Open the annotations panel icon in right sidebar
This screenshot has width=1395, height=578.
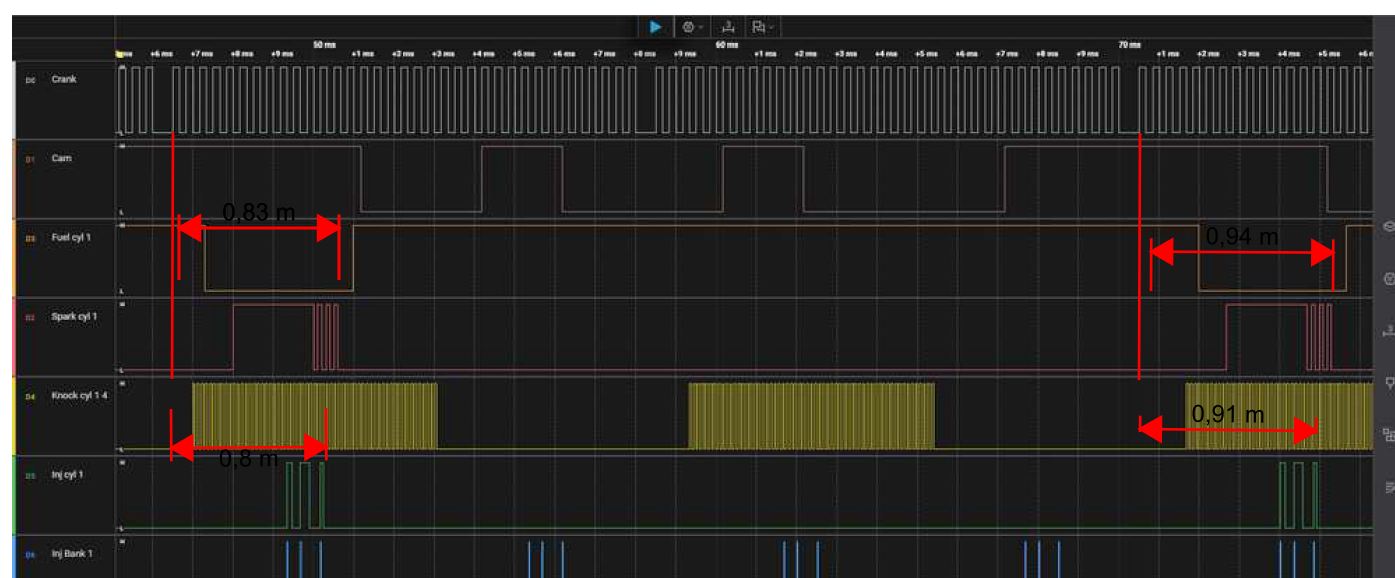[x=1388, y=382]
